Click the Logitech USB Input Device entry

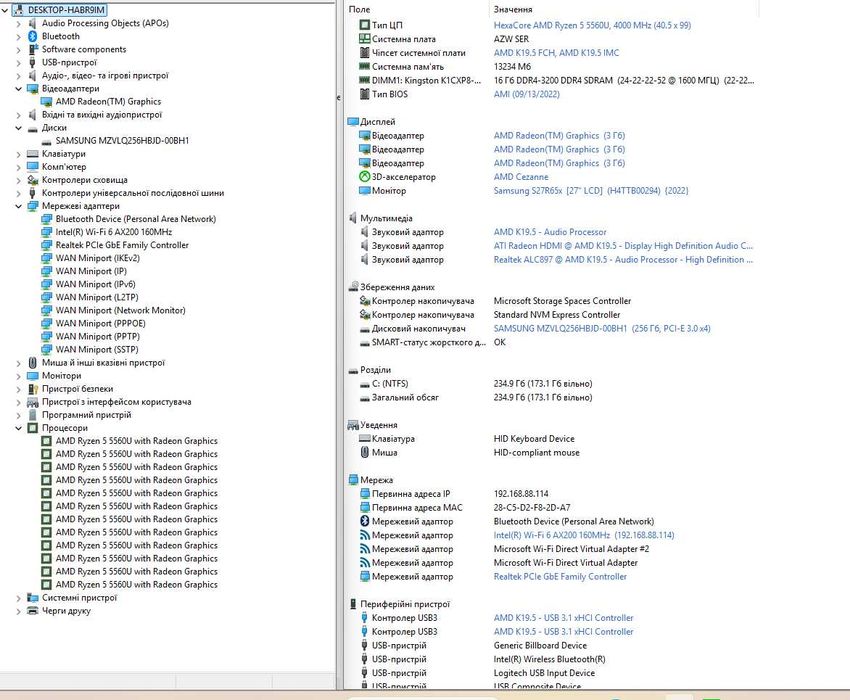(544, 673)
